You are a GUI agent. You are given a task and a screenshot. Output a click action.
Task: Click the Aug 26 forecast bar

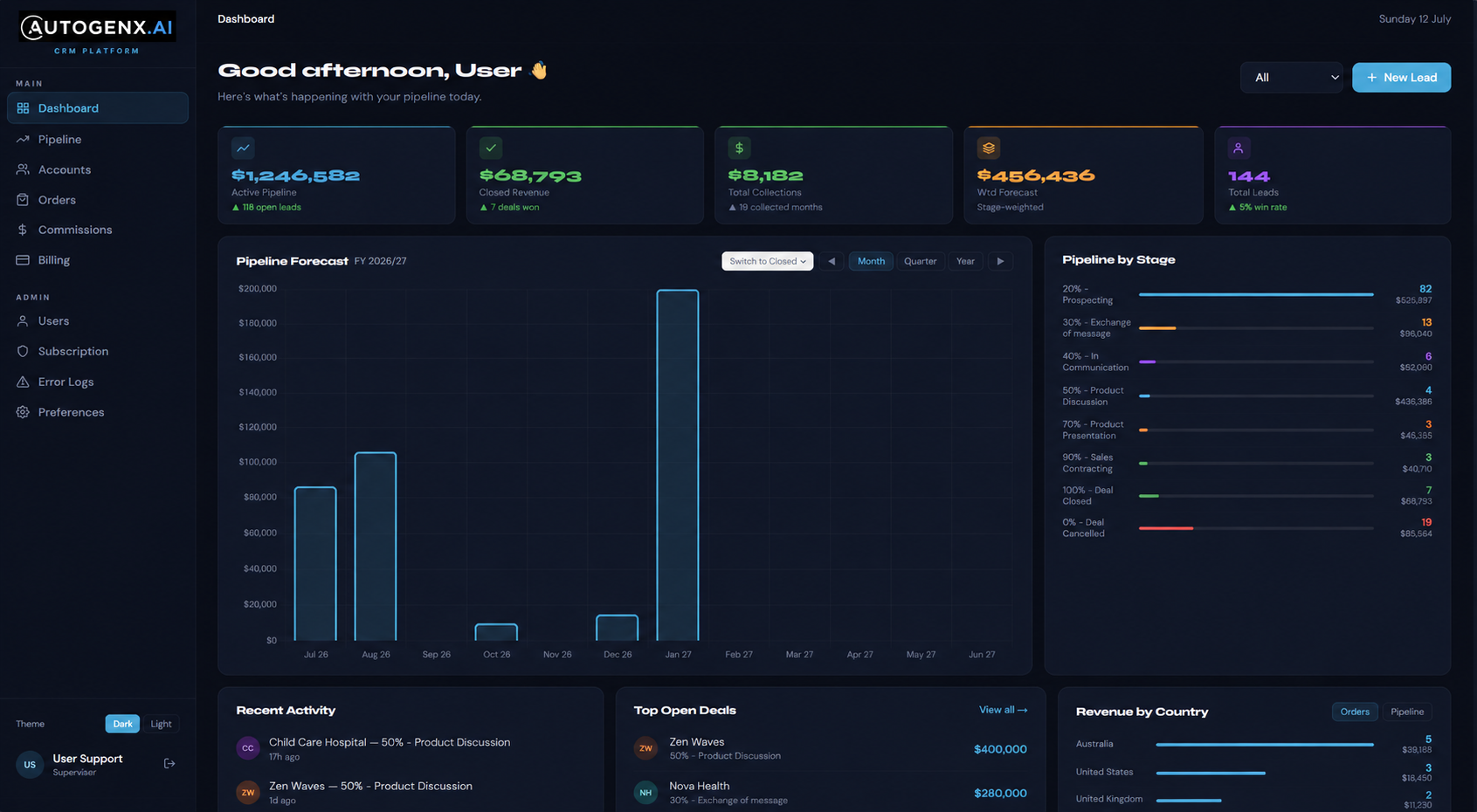(376, 547)
